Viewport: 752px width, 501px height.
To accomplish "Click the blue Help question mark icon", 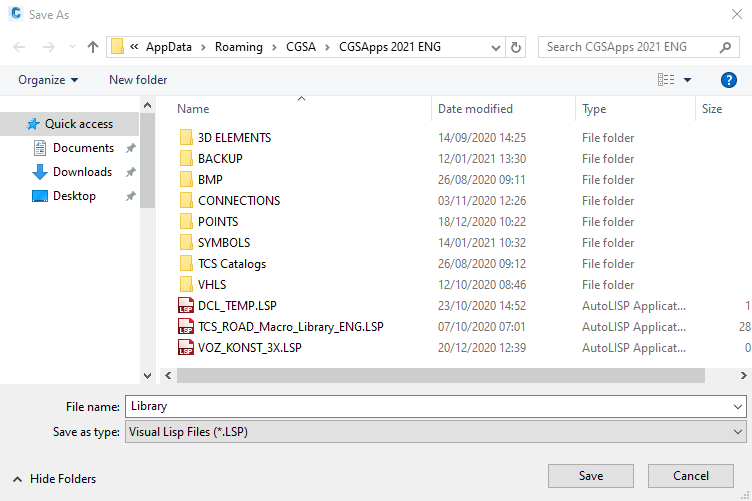I will pyautogui.click(x=729, y=80).
